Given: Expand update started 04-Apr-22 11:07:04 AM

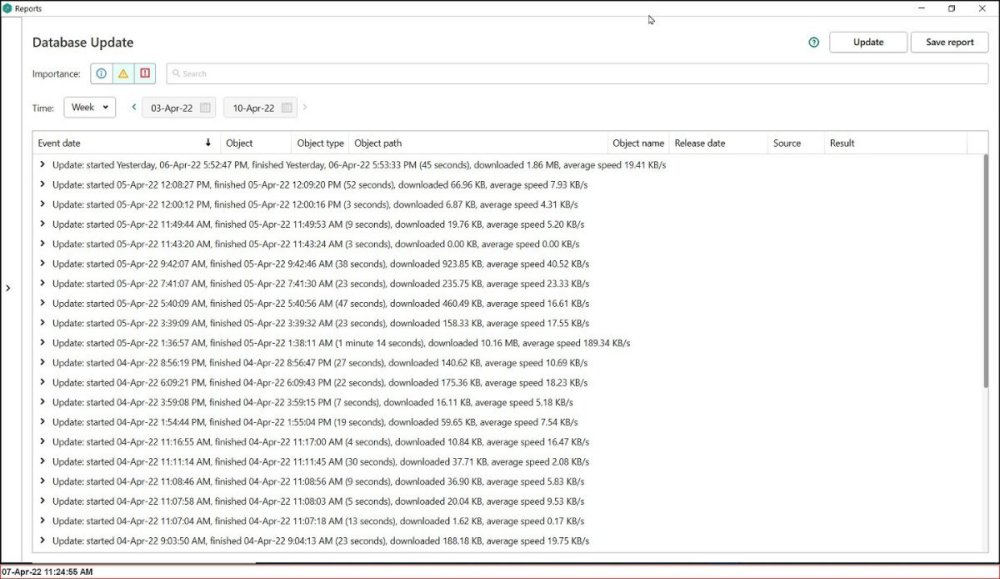Looking at the screenshot, I should [x=42, y=520].
